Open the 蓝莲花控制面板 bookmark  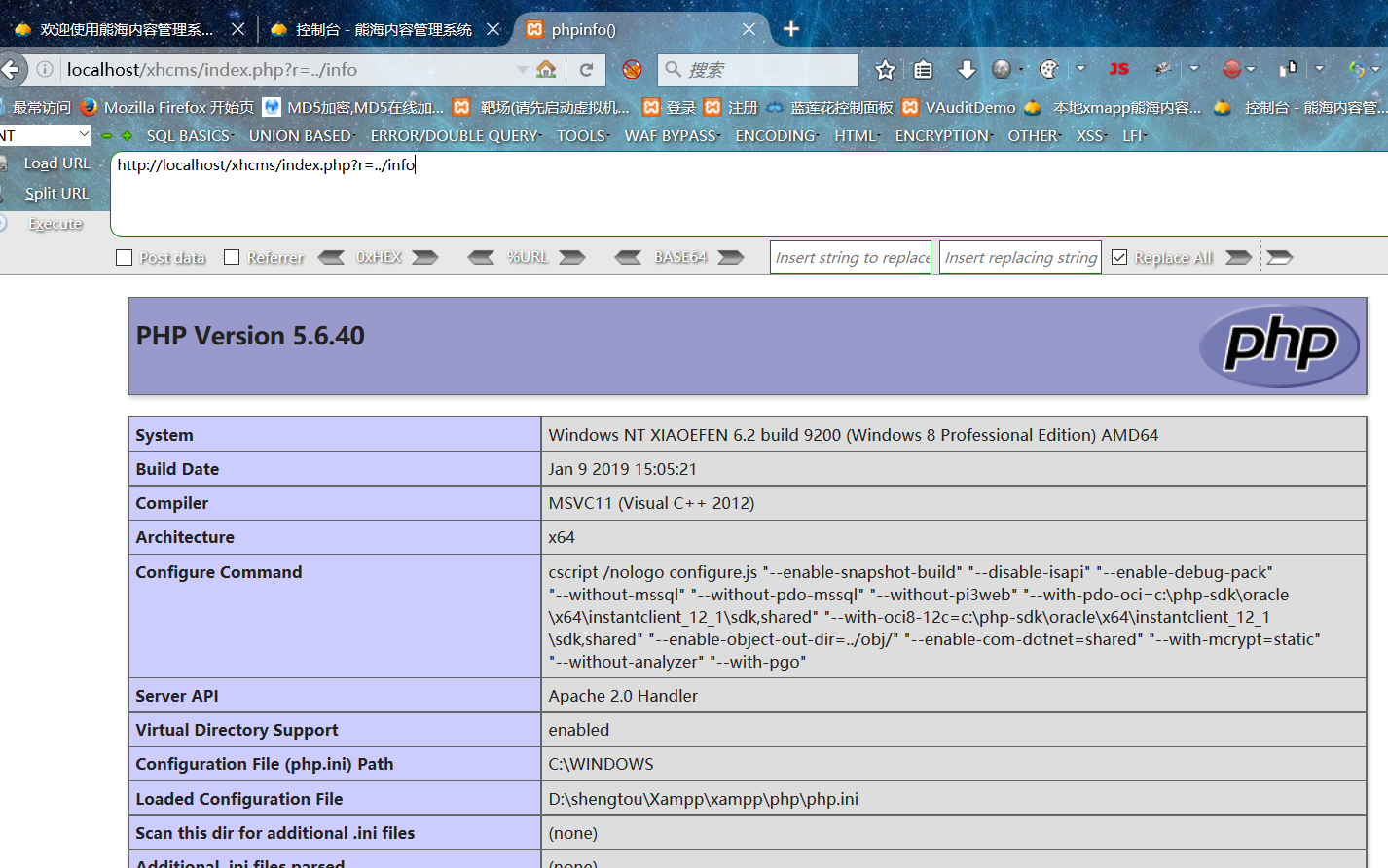click(x=829, y=107)
